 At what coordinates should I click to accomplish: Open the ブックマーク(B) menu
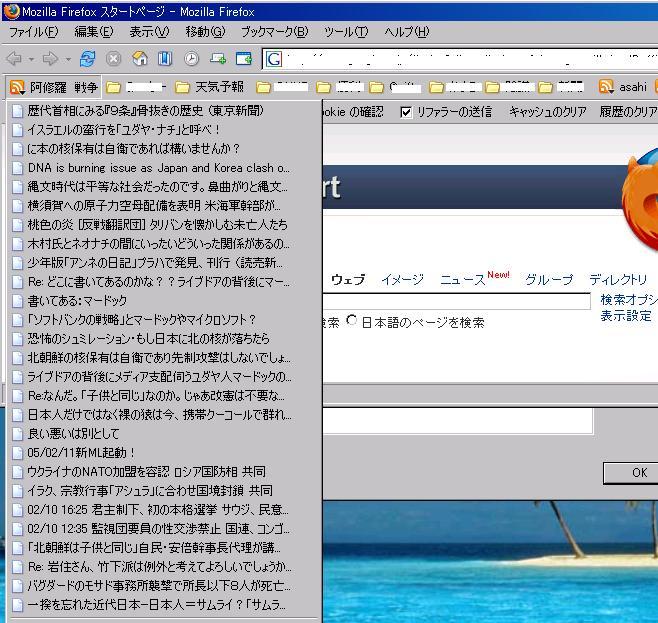coord(274,32)
